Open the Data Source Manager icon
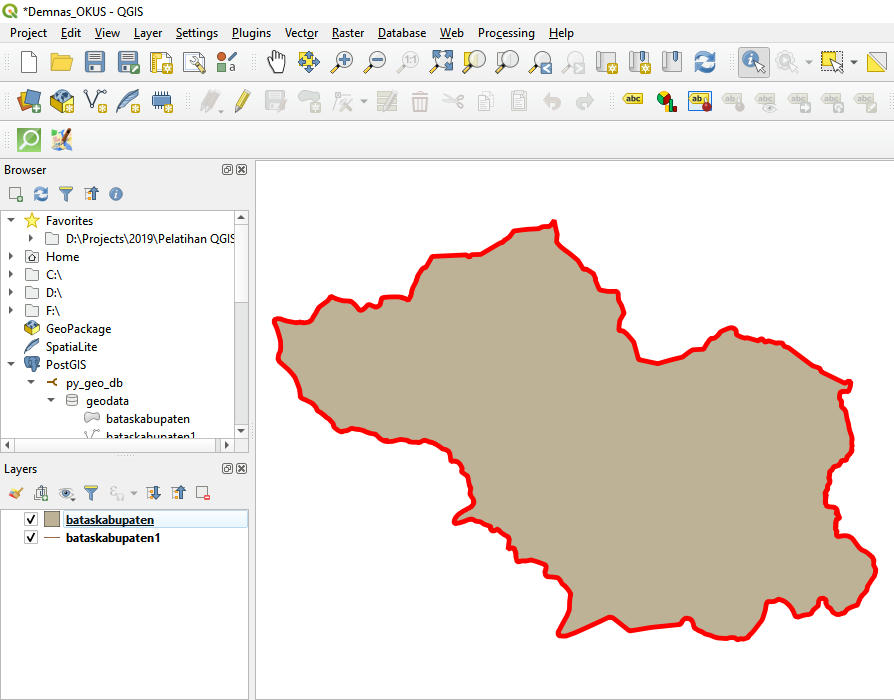Image resolution: width=894 pixels, height=700 pixels. 29,101
